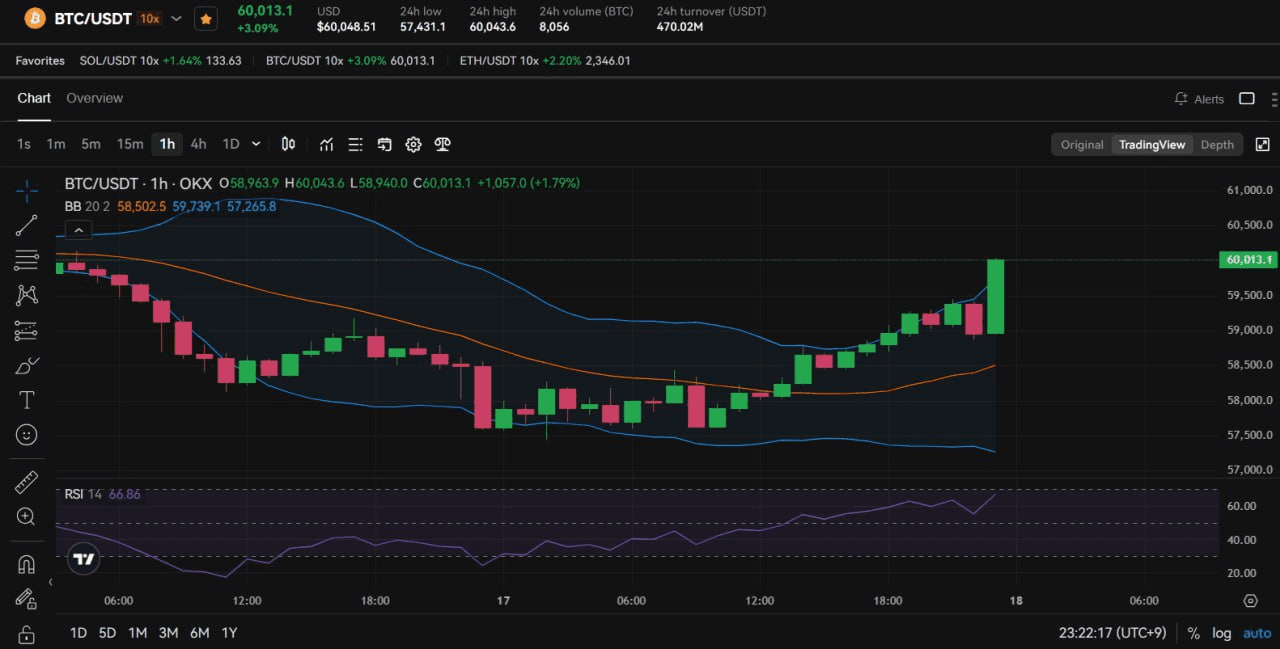1280x649 pixels.
Task: Set the chart range to 3M
Action: click(x=168, y=633)
